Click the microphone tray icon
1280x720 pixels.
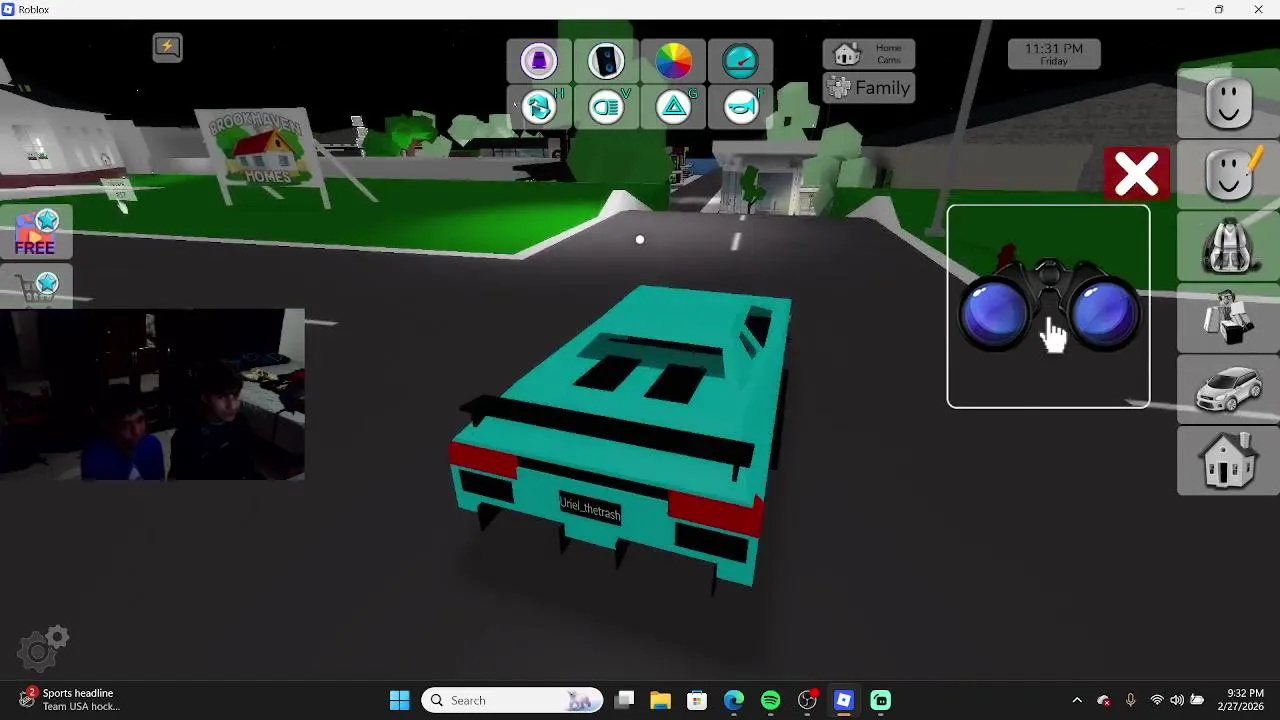1130,700
